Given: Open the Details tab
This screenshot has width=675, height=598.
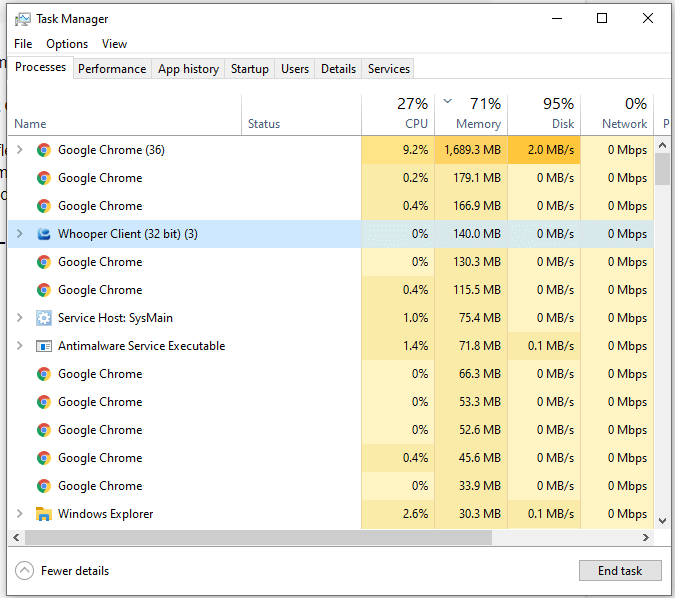Looking at the screenshot, I should [x=338, y=69].
